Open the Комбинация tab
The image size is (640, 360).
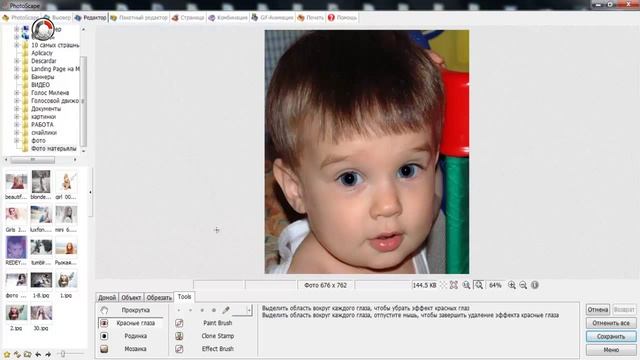[228, 18]
